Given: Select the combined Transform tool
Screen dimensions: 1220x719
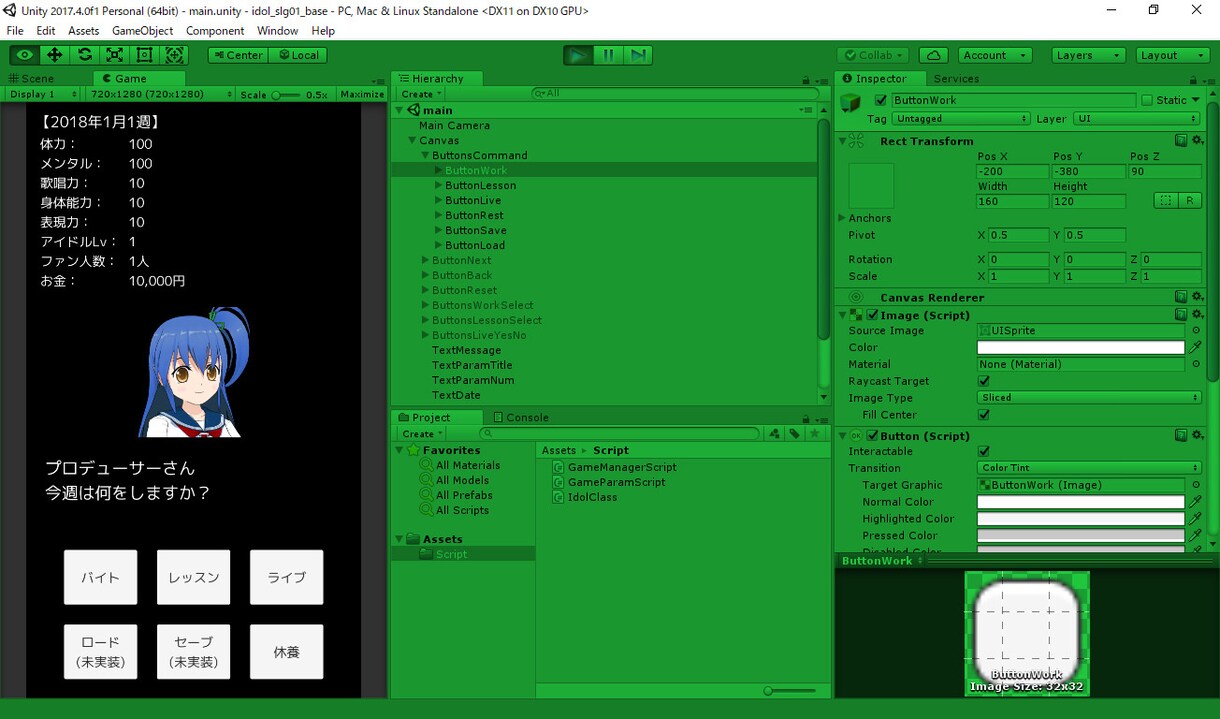Looking at the screenshot, I should coord(175,55).
